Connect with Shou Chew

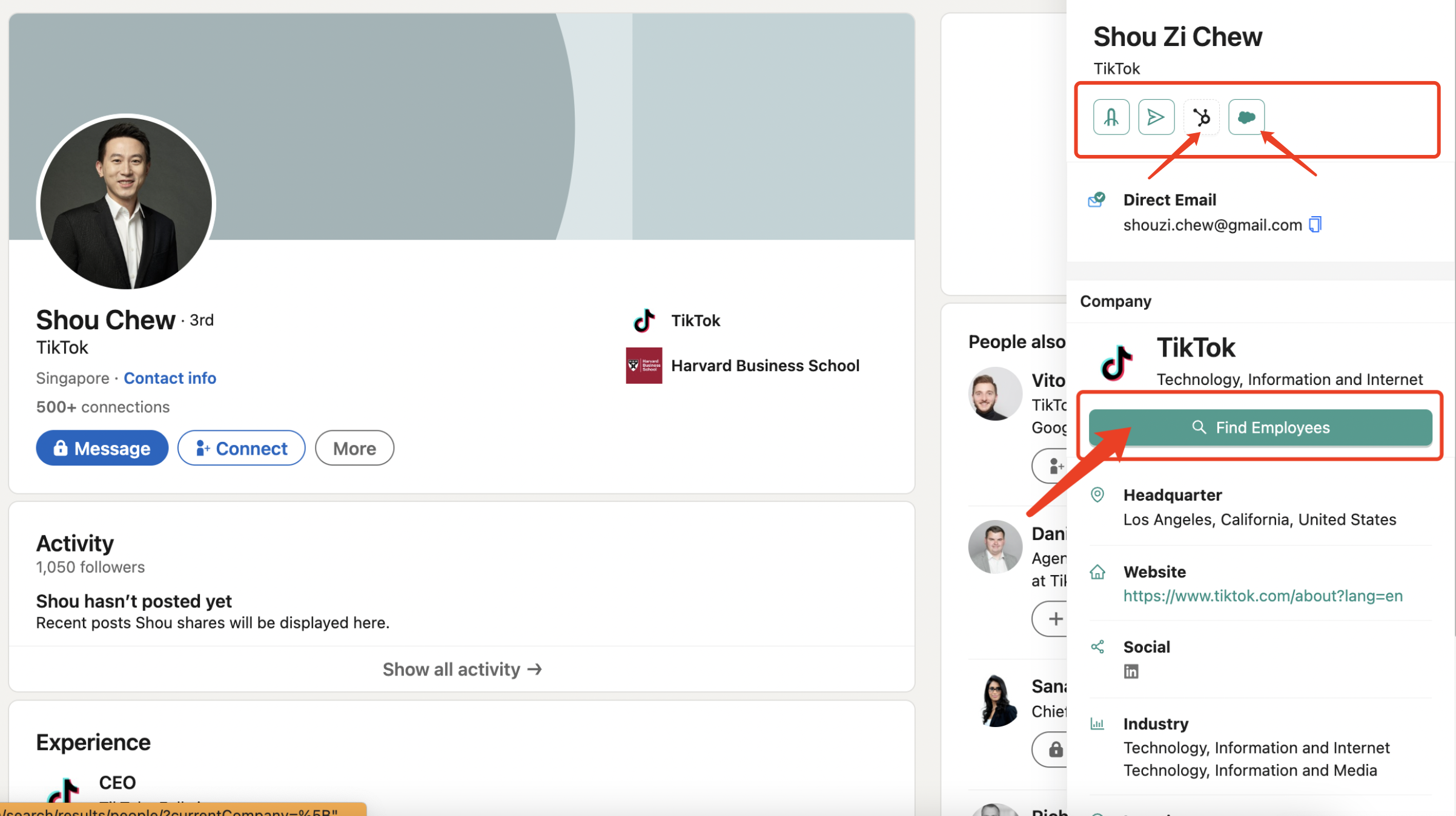[x=241, y=448]
